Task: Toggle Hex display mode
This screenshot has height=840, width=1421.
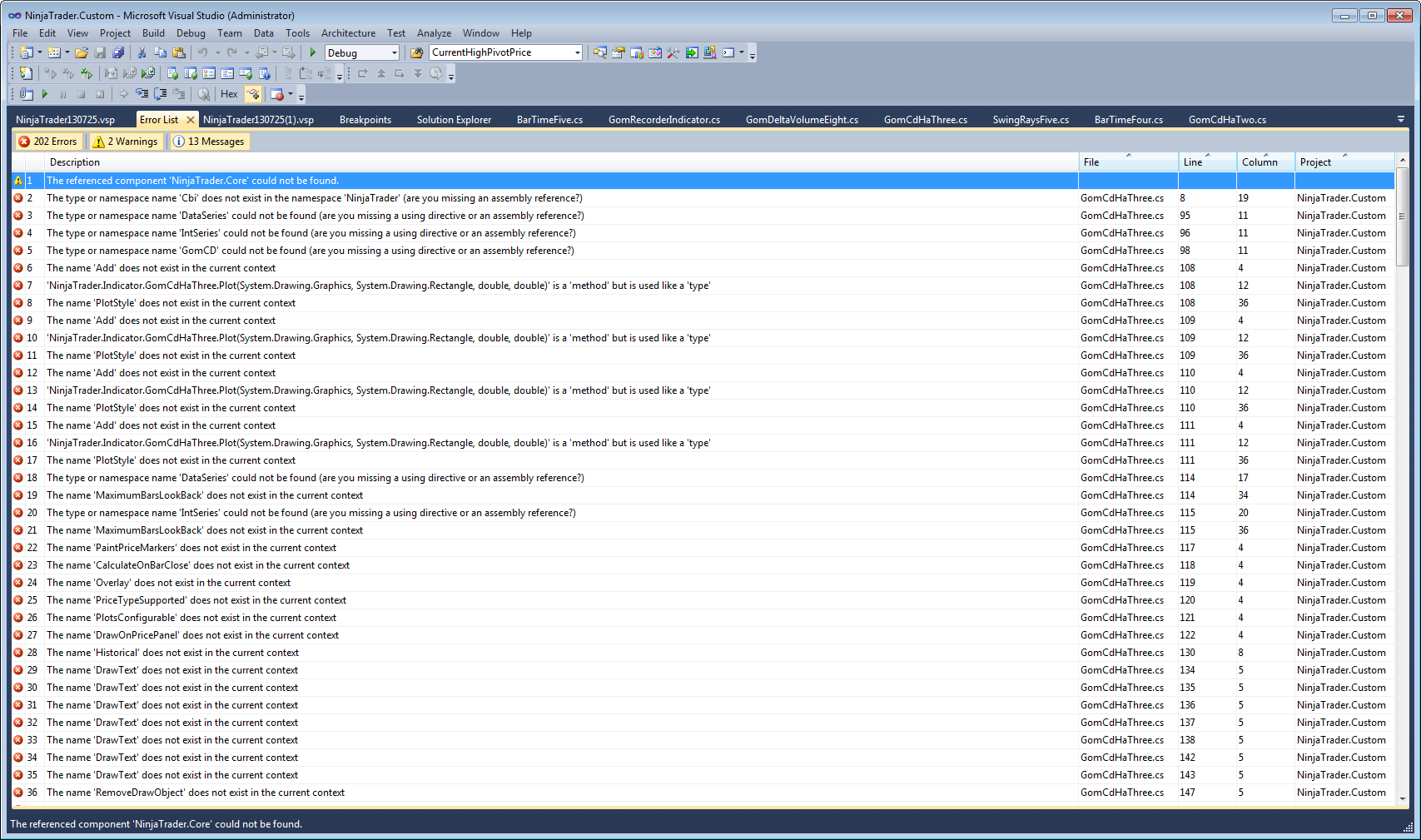Action: (229, 94)
